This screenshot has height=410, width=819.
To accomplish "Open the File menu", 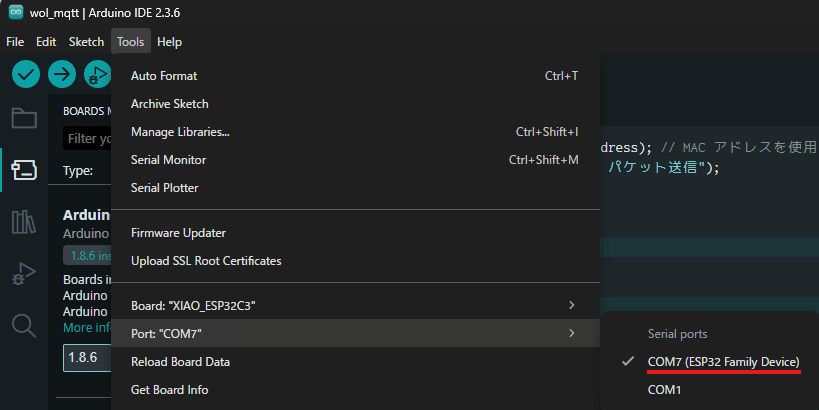I will point(15,42).
